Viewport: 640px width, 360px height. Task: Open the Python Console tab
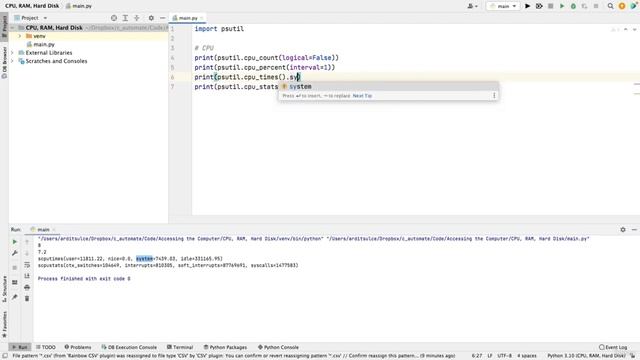click(278, 347)
